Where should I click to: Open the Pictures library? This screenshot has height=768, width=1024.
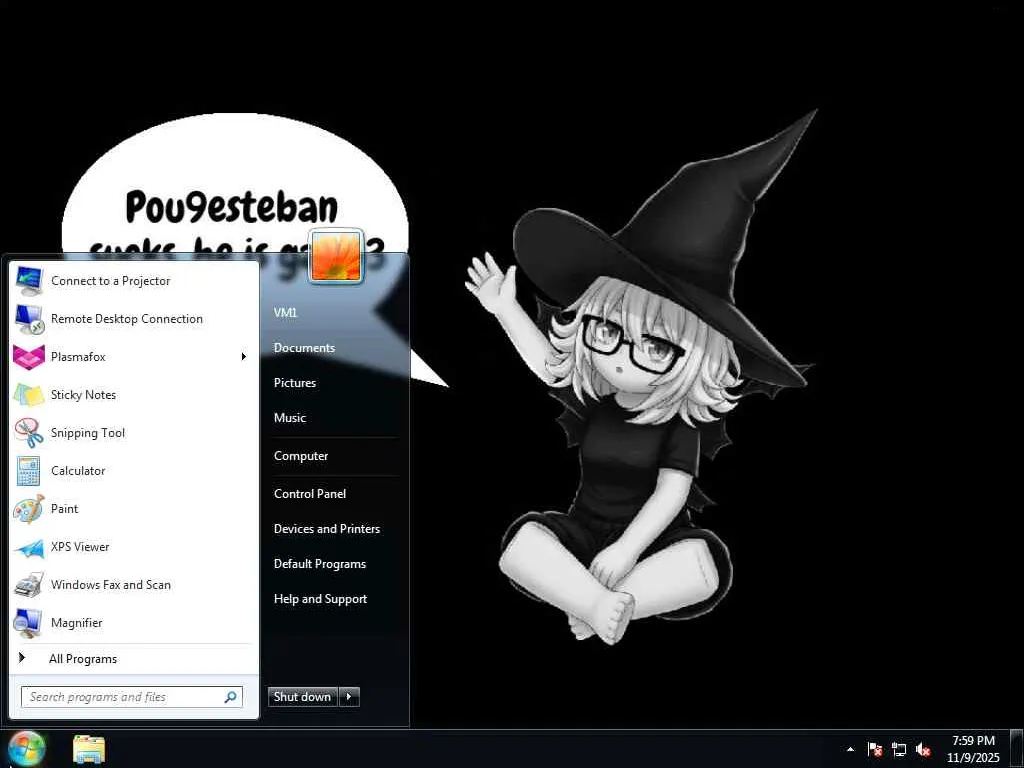click(295, 383)
